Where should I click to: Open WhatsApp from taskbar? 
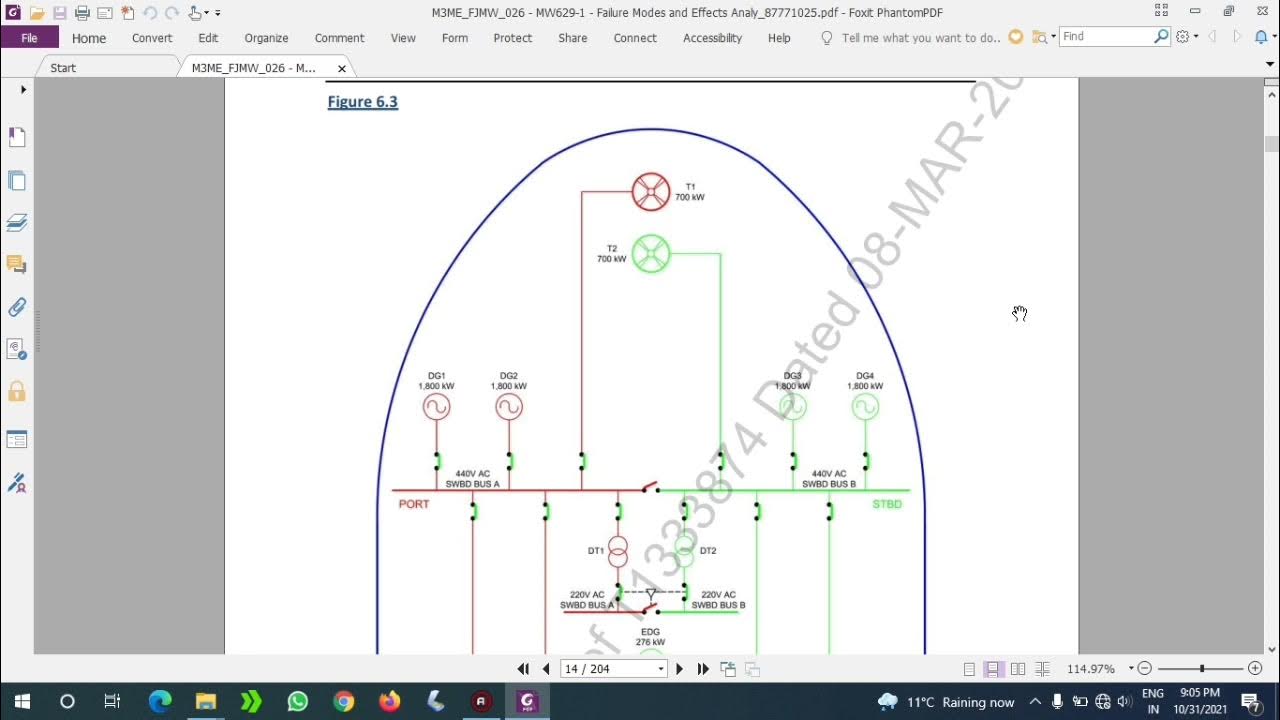pos(297,701)
